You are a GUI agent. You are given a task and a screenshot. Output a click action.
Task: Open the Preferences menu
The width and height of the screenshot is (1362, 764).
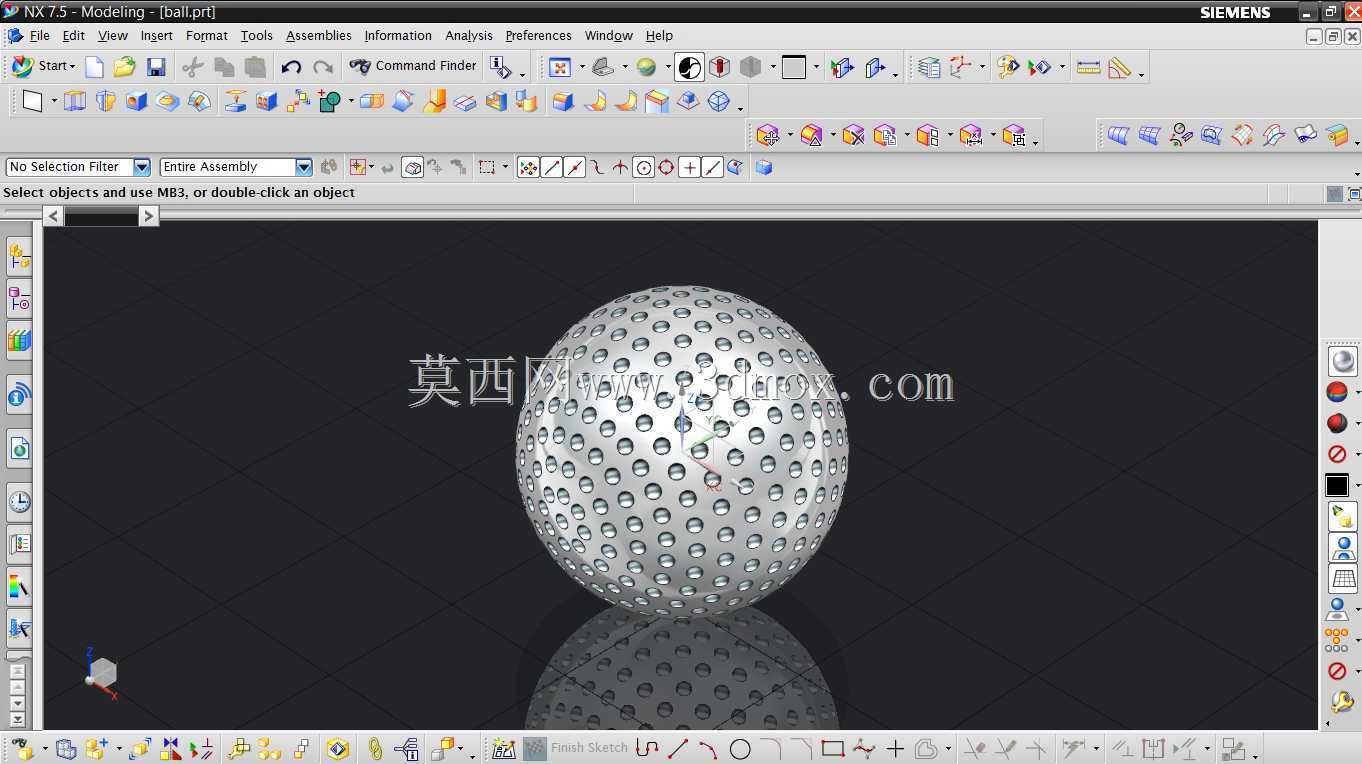pos(538,35)
